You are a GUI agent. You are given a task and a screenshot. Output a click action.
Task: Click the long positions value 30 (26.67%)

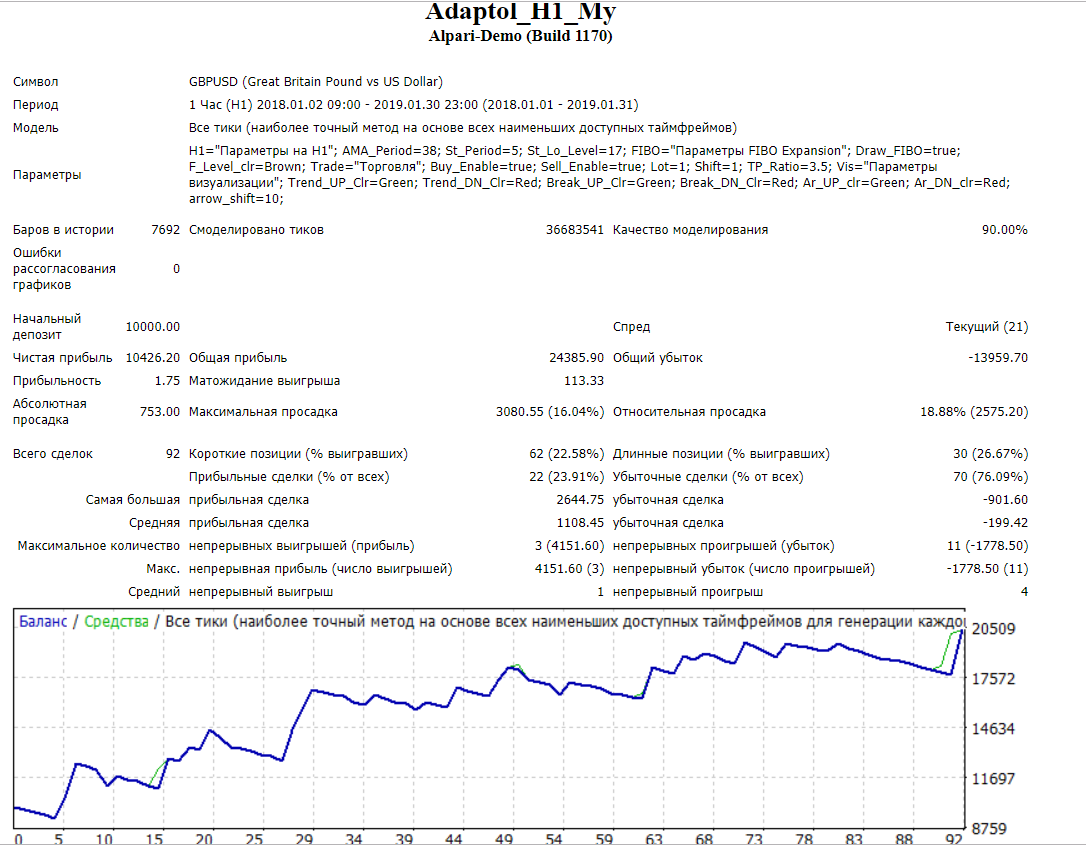(x=990, y=454)
